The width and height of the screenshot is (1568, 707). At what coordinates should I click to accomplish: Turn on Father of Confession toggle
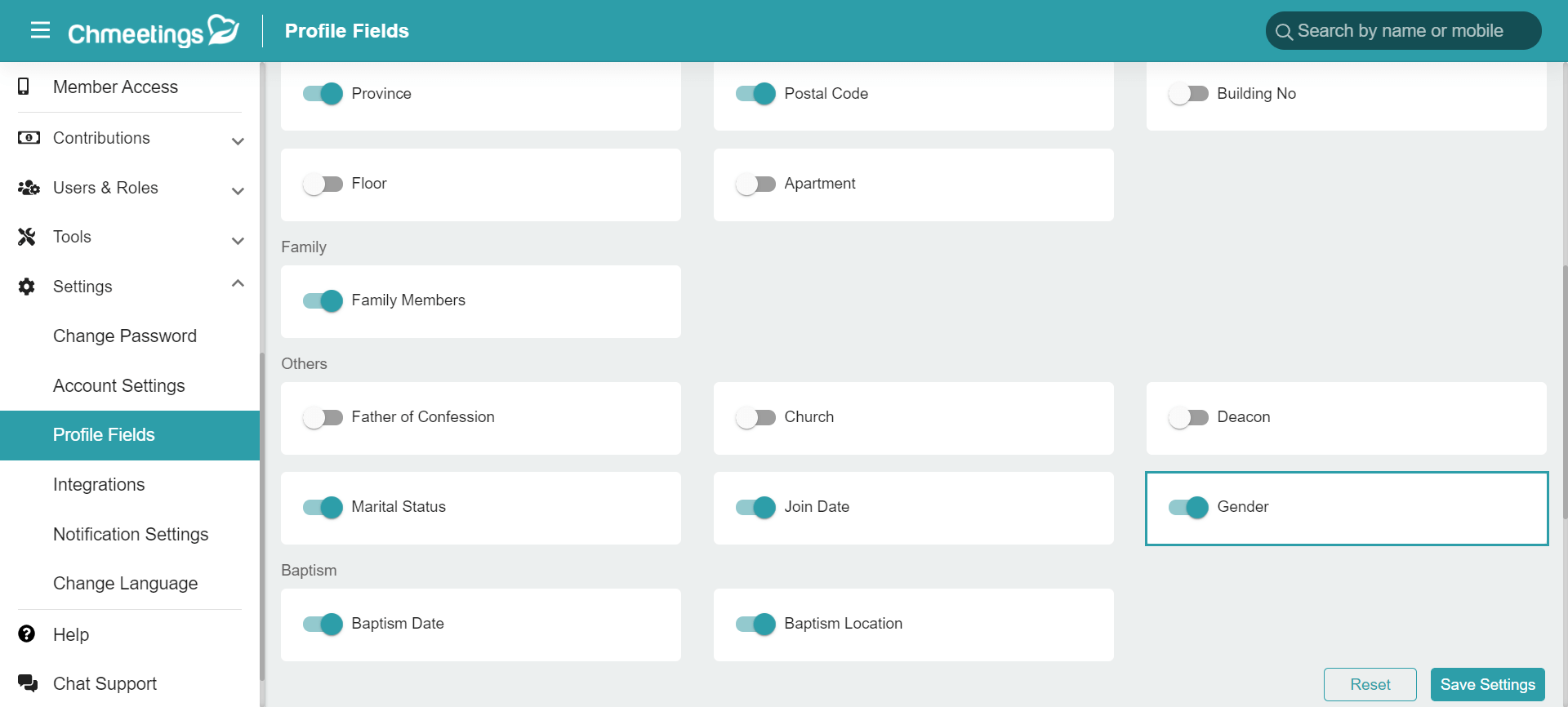pos(323,417)
